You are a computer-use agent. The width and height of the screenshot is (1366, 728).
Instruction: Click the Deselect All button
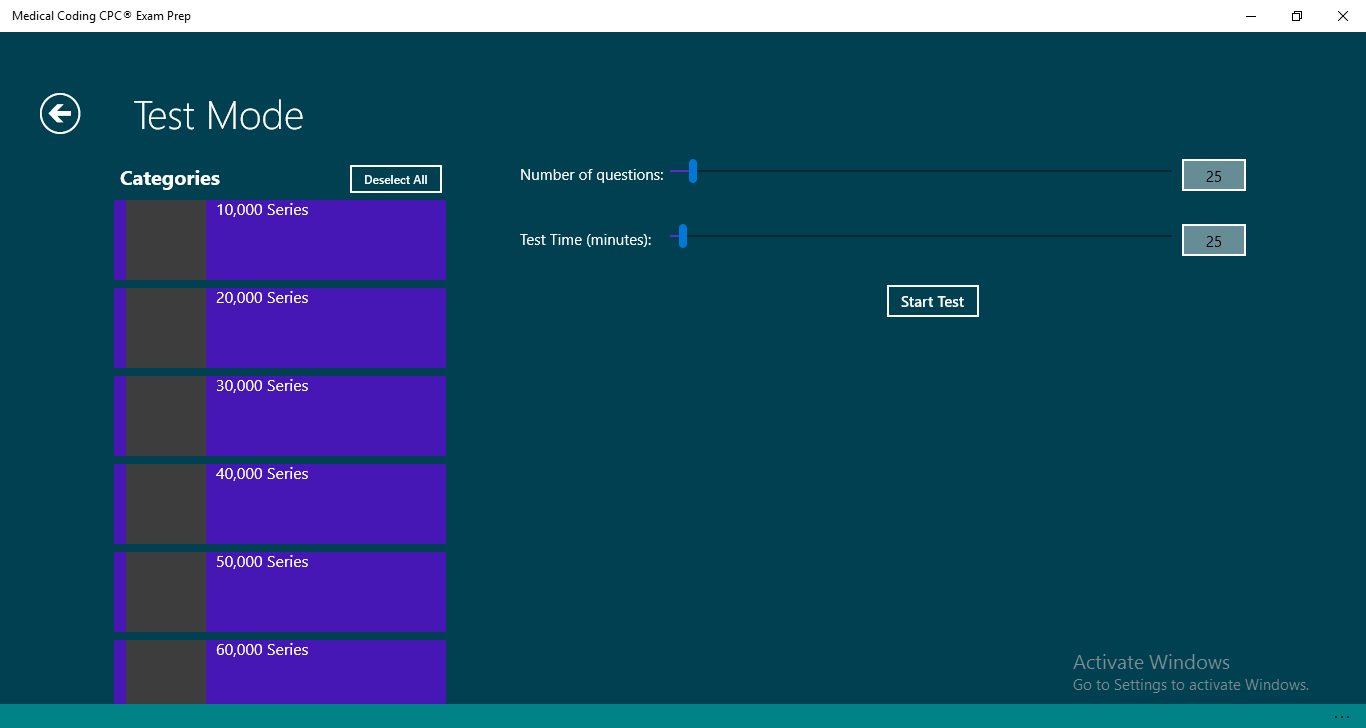click(395, 179)
